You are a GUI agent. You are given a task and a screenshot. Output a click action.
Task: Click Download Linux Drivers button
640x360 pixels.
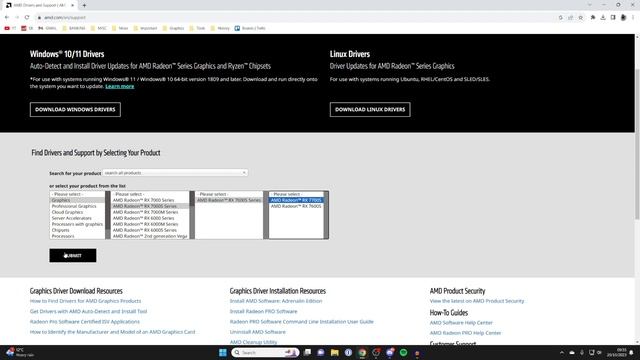point(370,109)
